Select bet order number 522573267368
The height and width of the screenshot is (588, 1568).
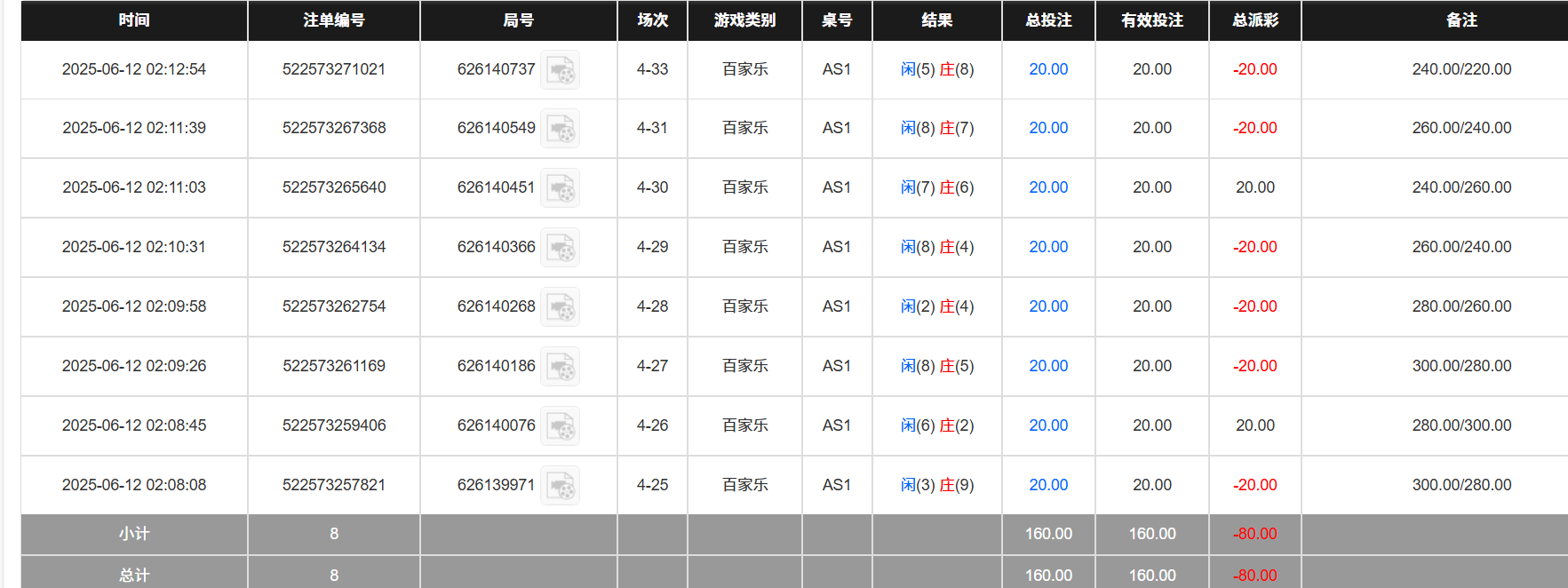point(334,128)
